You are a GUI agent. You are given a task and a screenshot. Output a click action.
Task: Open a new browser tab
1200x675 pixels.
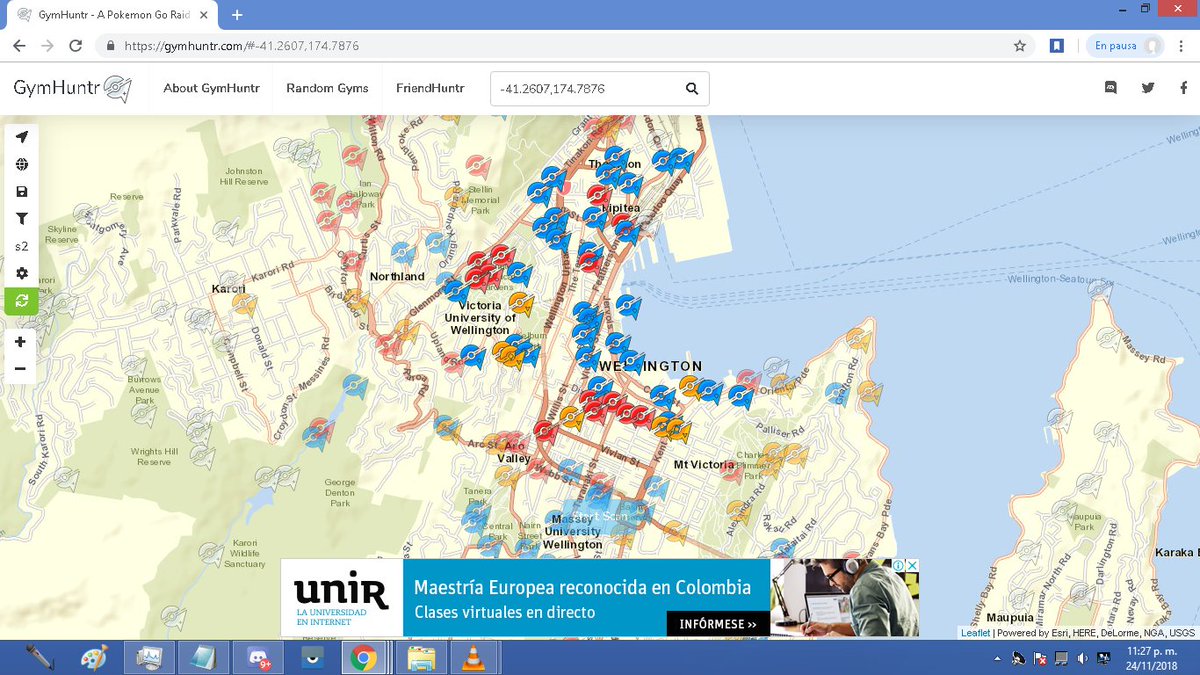click(237, 15)
